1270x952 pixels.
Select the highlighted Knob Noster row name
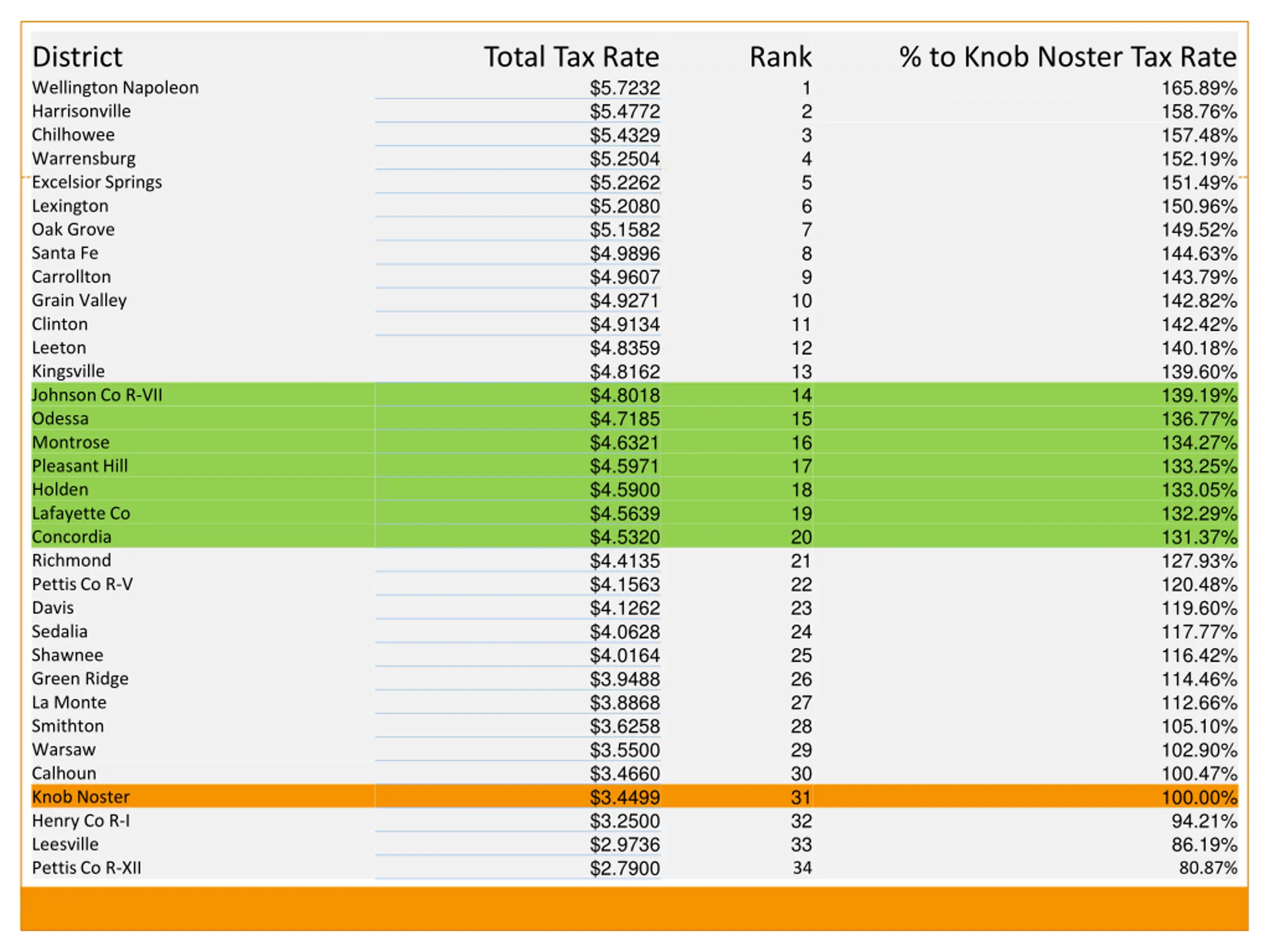[80, 797]
